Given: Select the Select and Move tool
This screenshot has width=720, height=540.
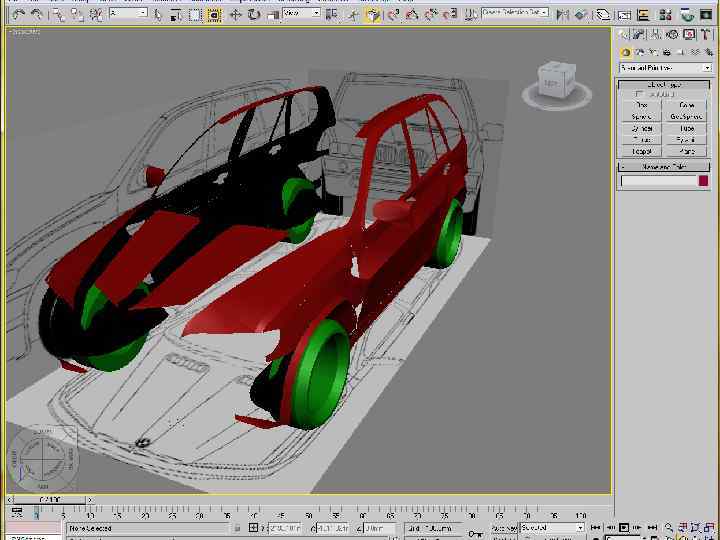Looking at the screenshot, I should [236, 14].
